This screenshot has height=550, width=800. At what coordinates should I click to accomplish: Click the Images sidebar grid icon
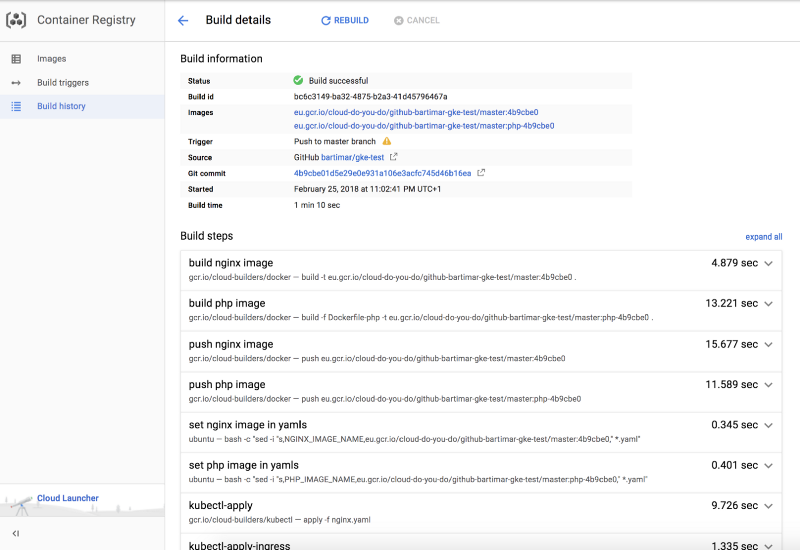pyautogui.click(x=16, y=59)
